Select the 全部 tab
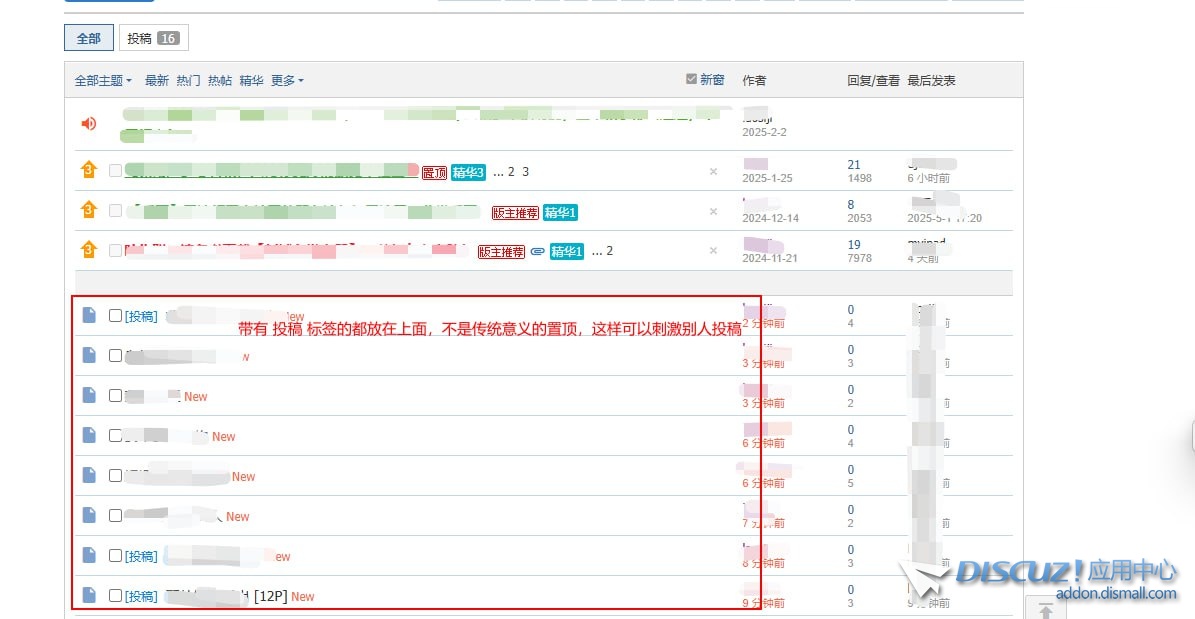The width and height of the screenshot is (1195, 619). (89, 38)
